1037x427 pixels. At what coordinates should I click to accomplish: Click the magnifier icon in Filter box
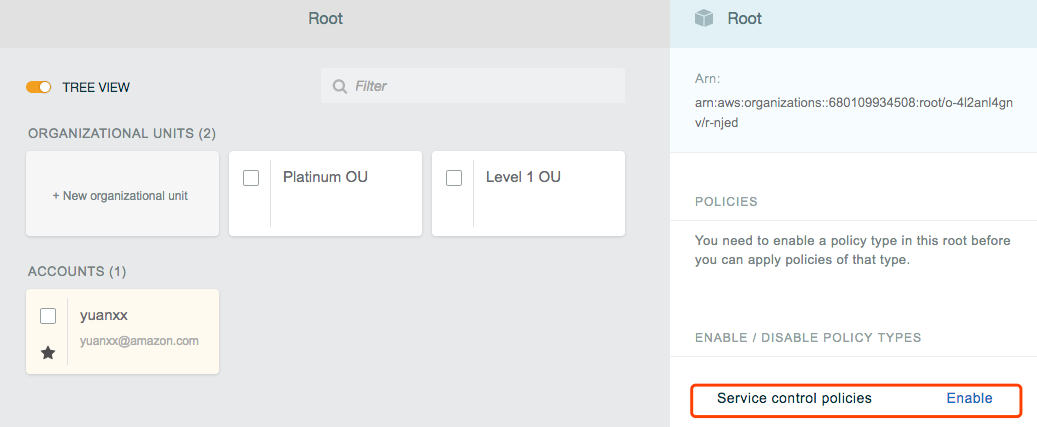(340, 87)
